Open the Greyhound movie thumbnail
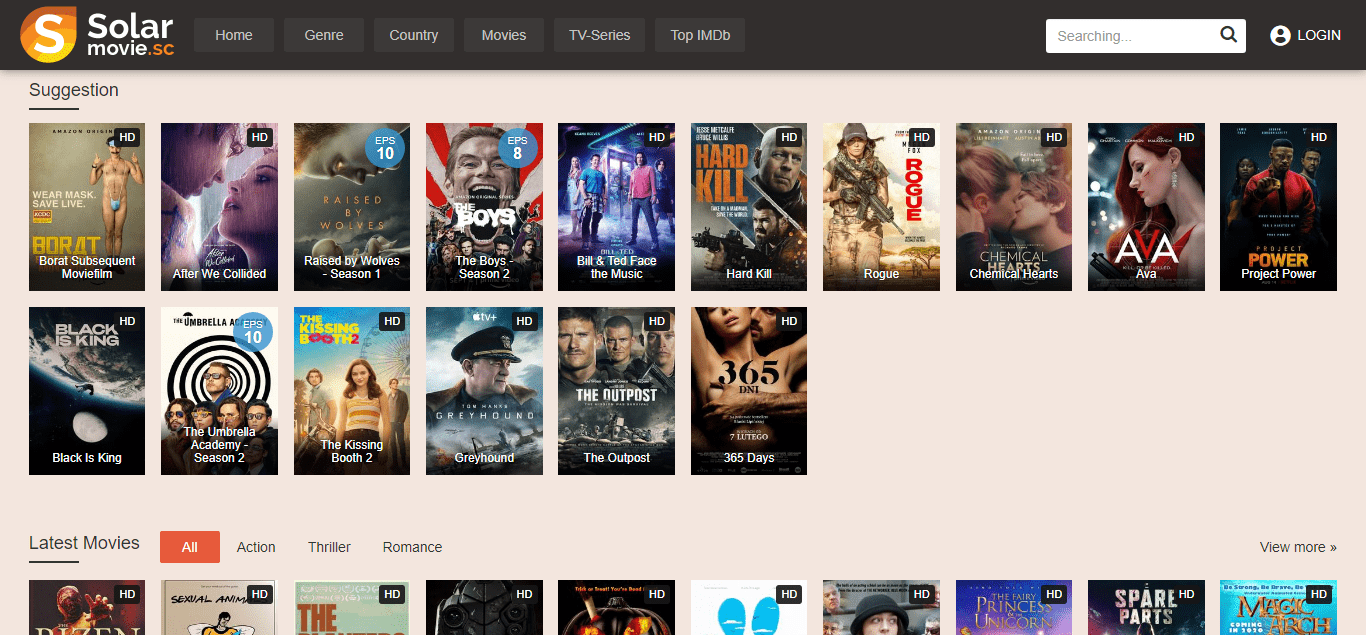Viewport: 1366px width, 635px height. pos(484,391)
